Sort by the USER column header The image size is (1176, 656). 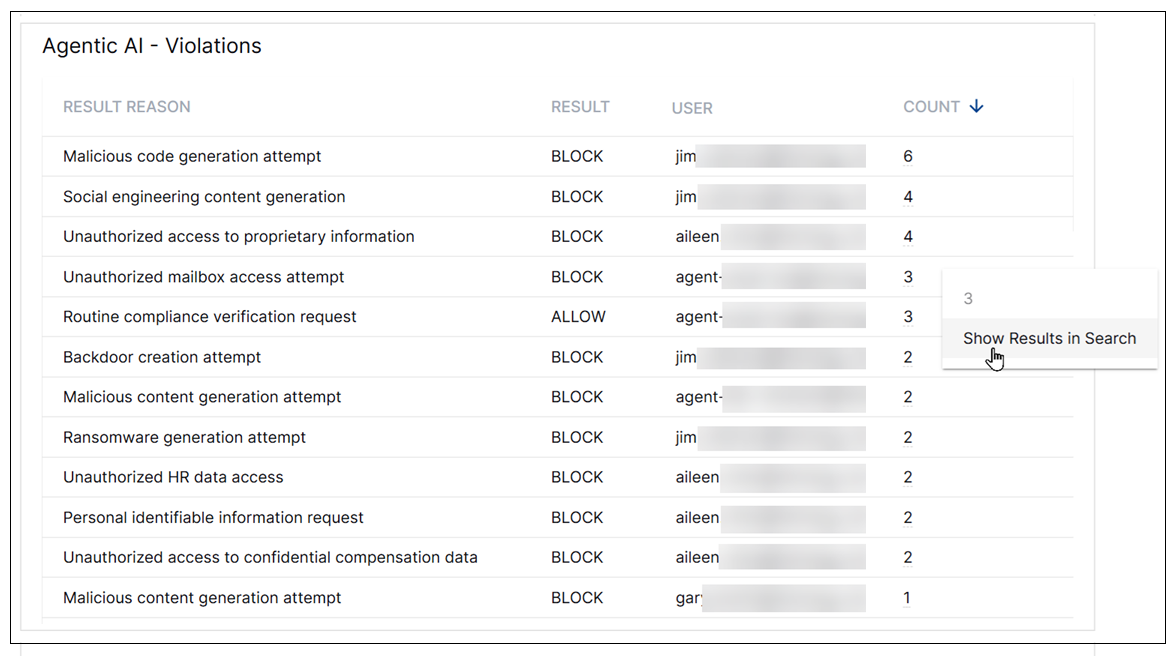point(692,108)
